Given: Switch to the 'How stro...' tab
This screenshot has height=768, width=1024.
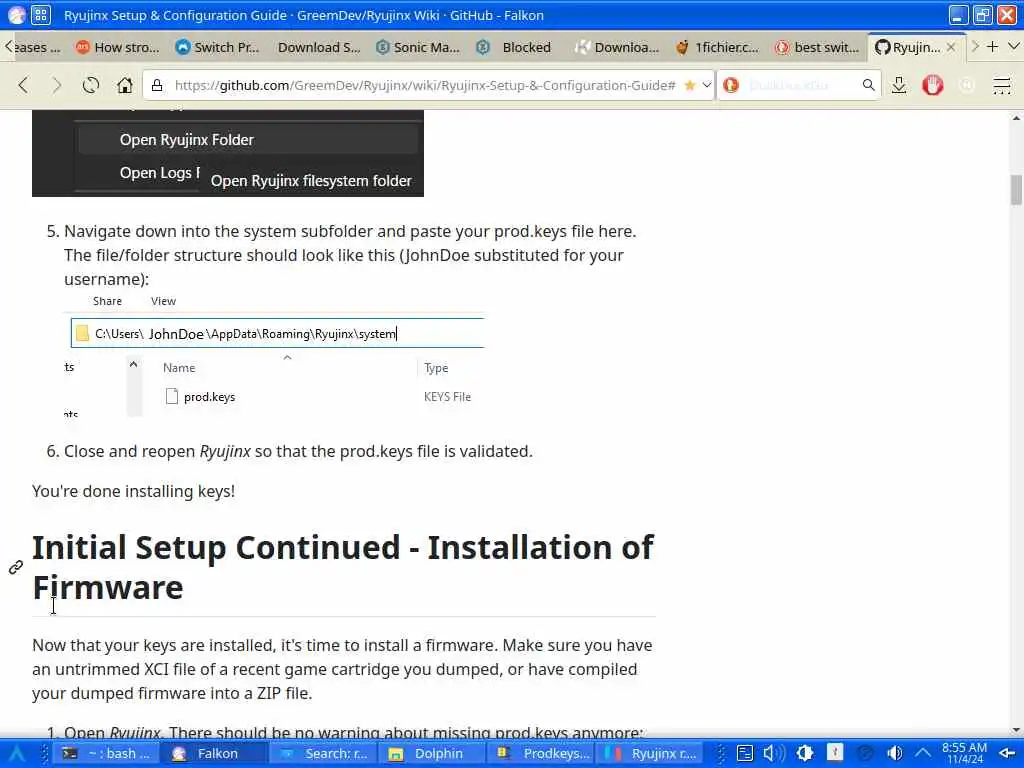Looking at the screenshot, I should (118, 47).
